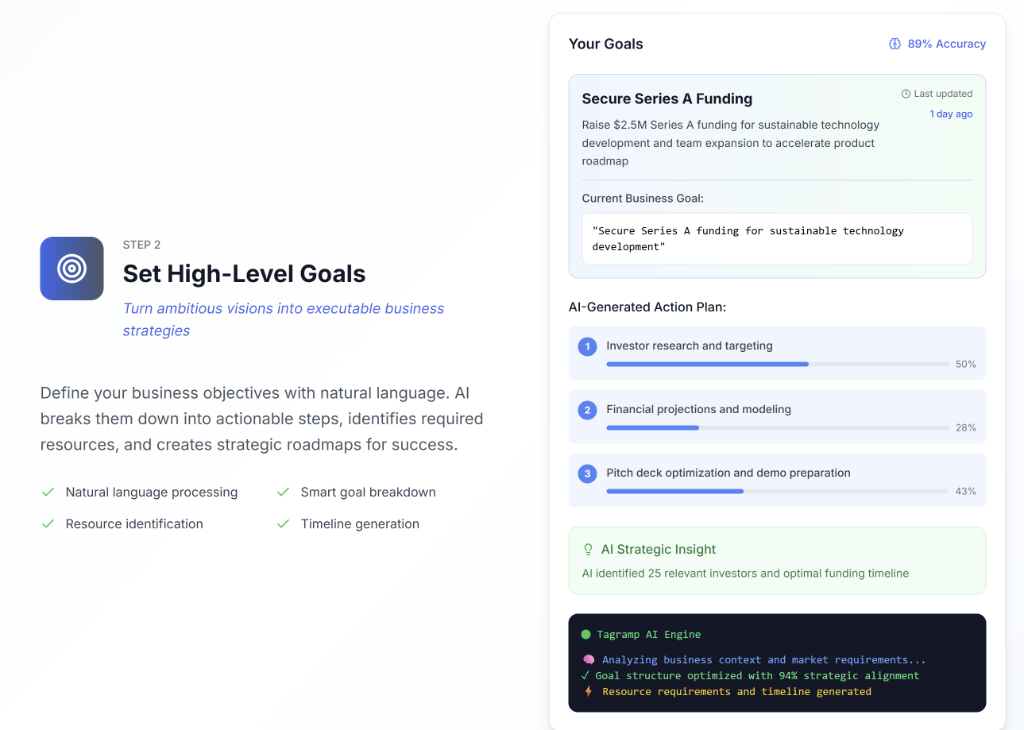This screenshot has width=1024, height=730.
Task: Click the Financial projections progress bar
Action: click(x=777, y=428)
